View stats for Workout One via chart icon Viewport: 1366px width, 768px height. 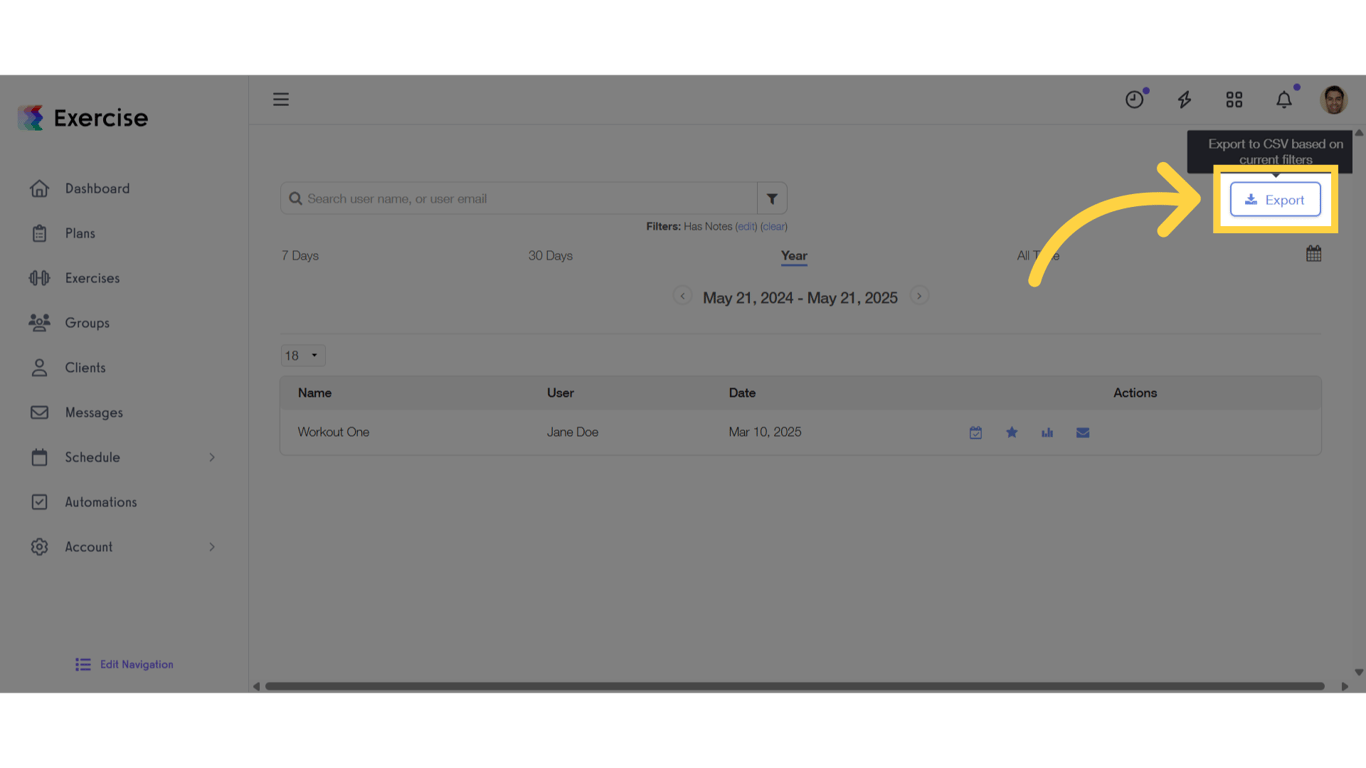(x=1047, y=432)
